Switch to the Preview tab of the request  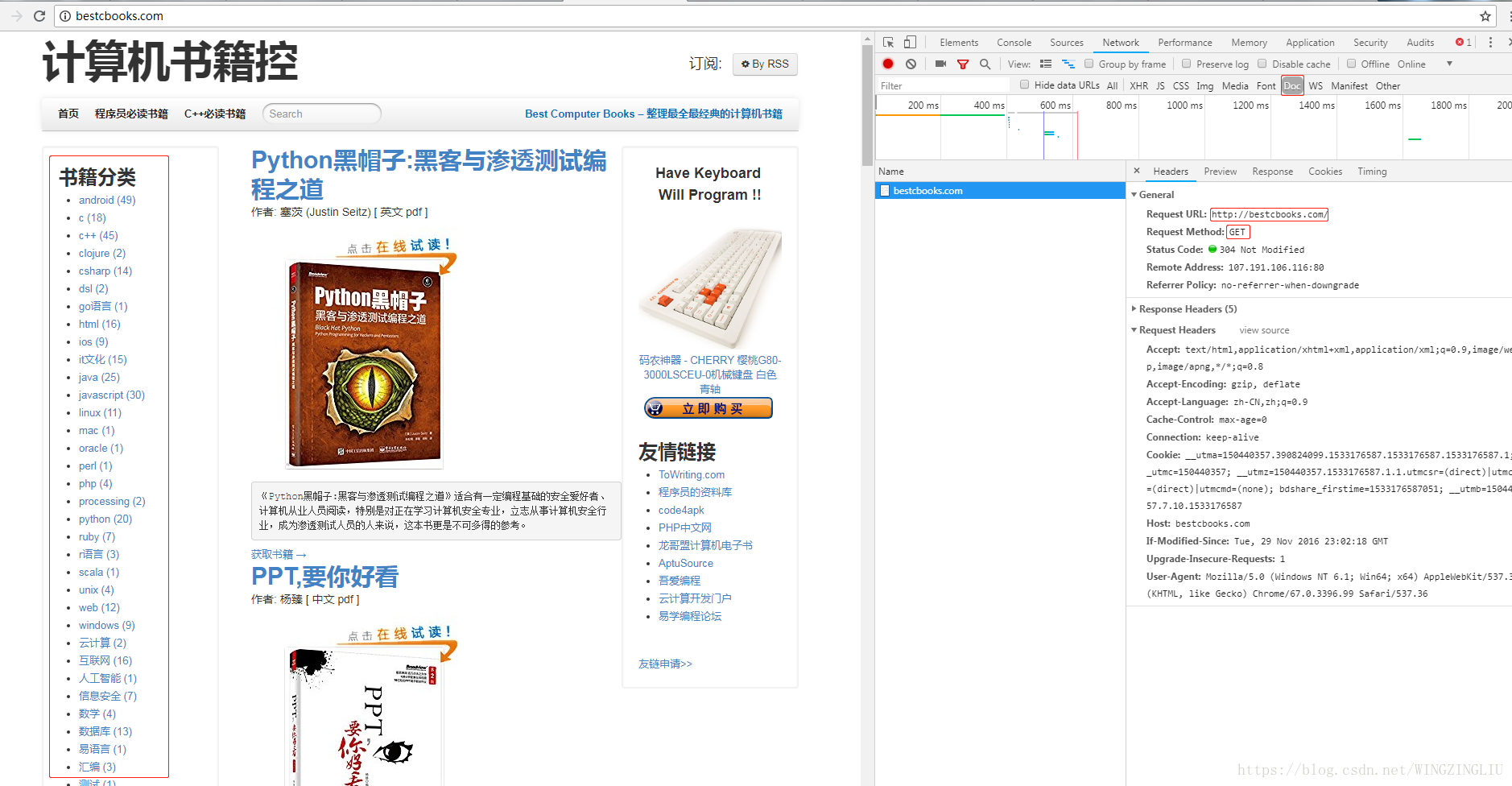pyautogui.click(x=1220, y=171)
